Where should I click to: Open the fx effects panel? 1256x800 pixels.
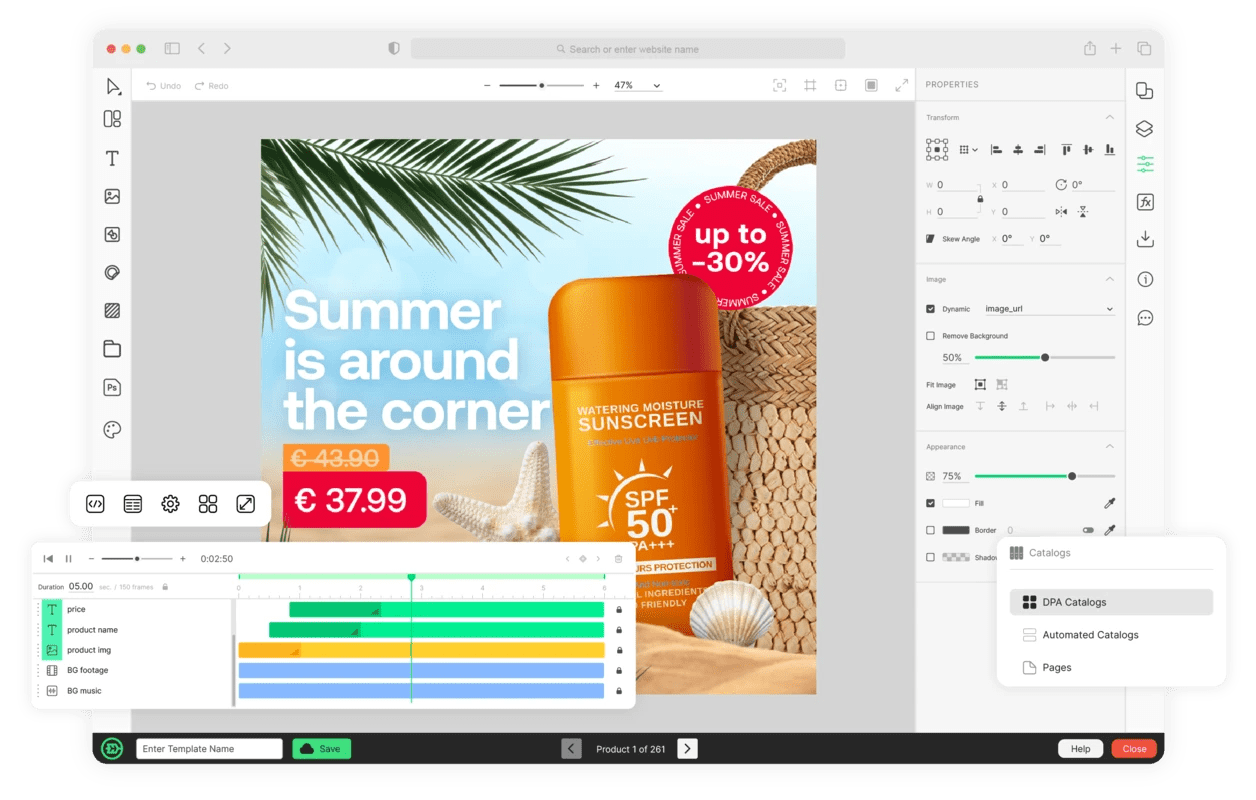(1145, 202)
